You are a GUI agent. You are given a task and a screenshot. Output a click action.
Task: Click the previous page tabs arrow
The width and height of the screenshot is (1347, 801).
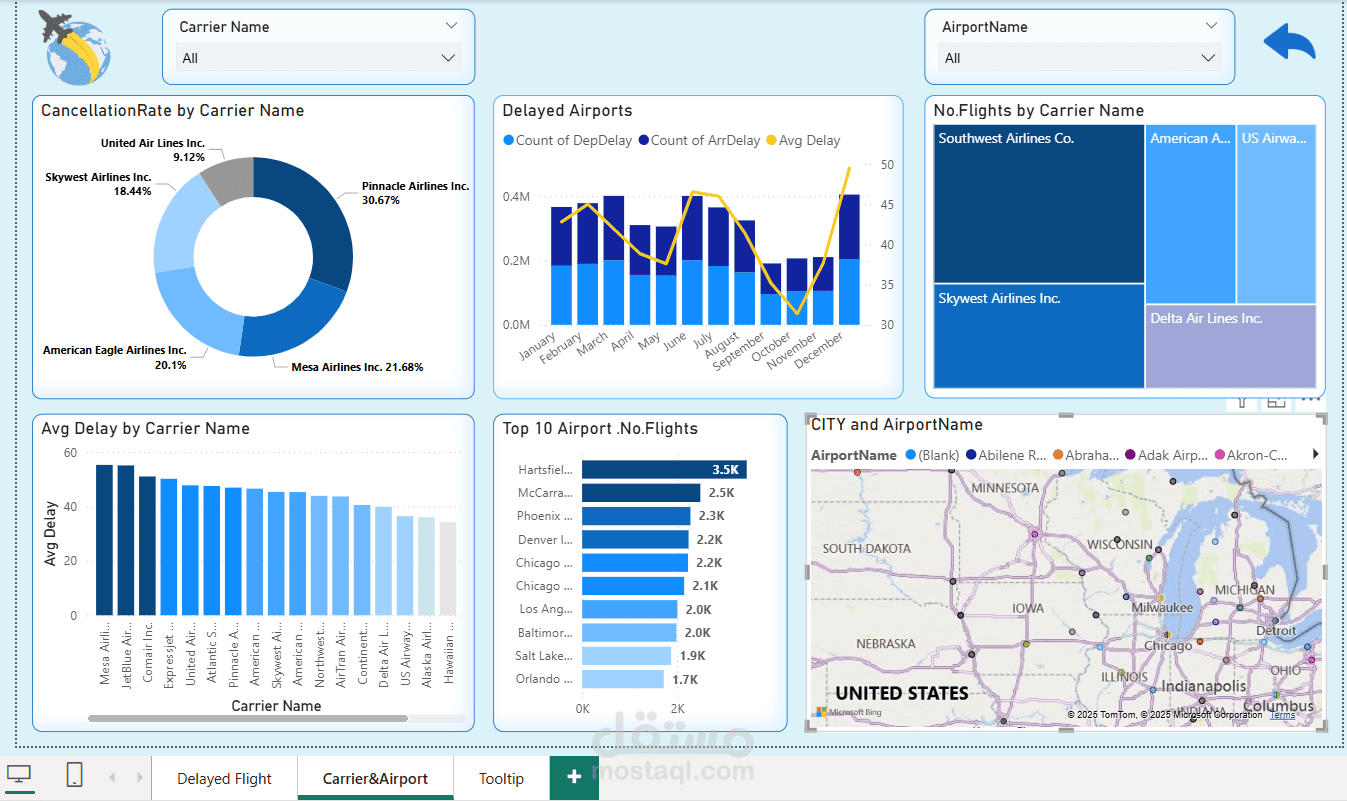tap(112, 777)
